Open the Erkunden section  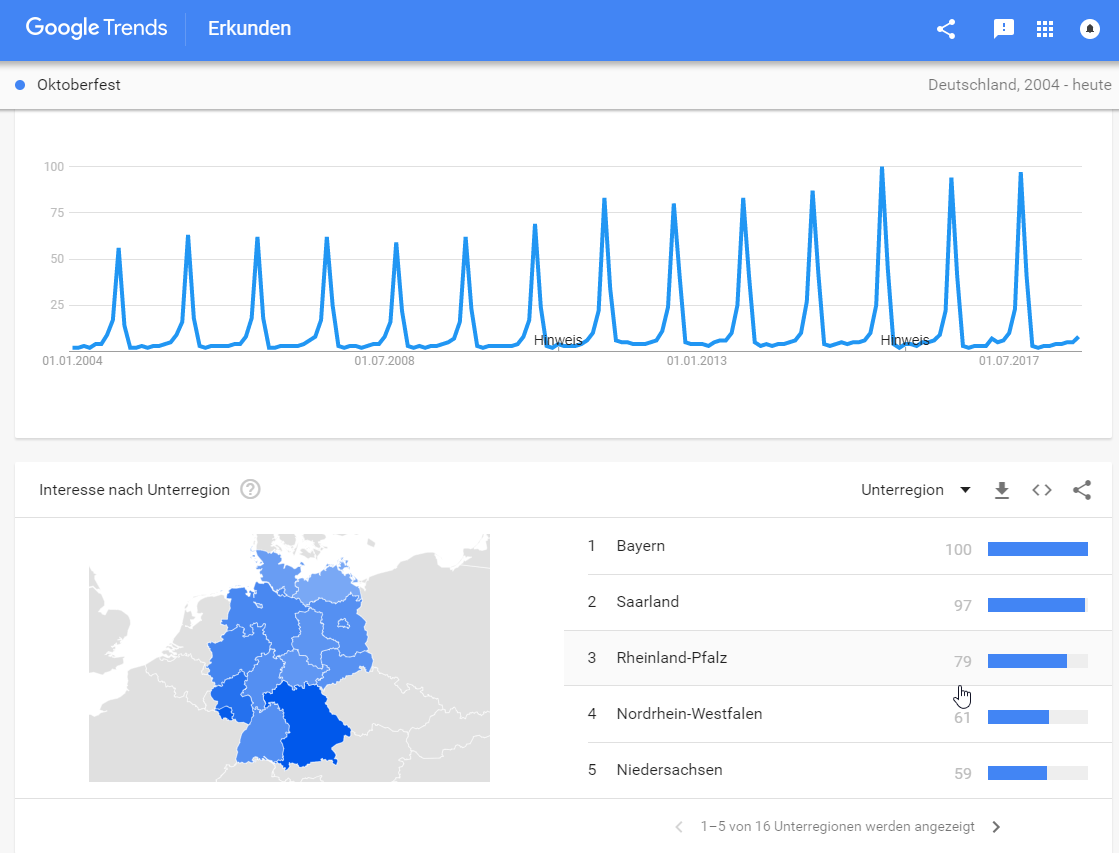tap(249, 29)
